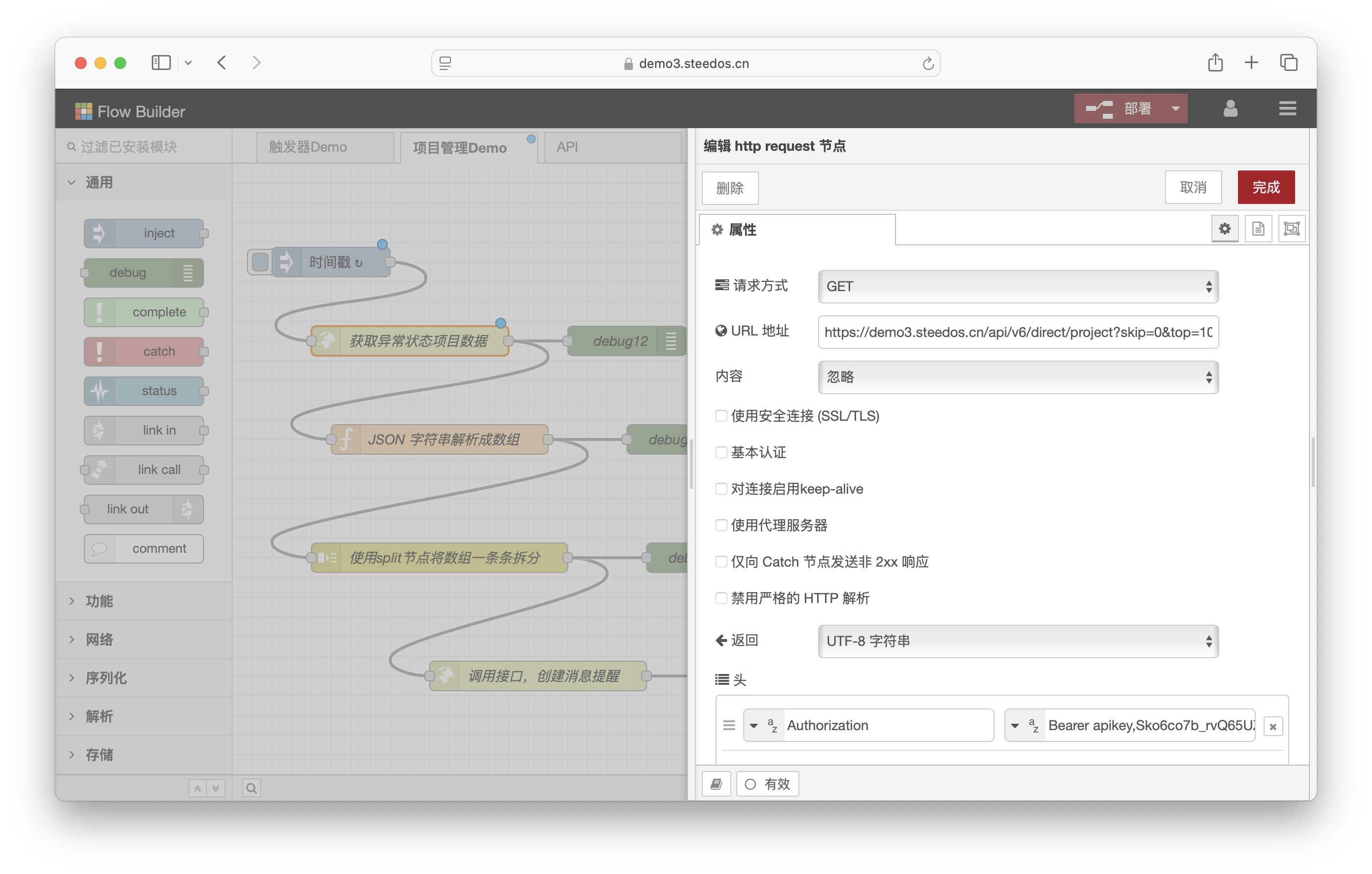Check the 基本认证 option
Image resolution: width=1372 pixels, height=874 pixels.
click(x=721, y=452)
